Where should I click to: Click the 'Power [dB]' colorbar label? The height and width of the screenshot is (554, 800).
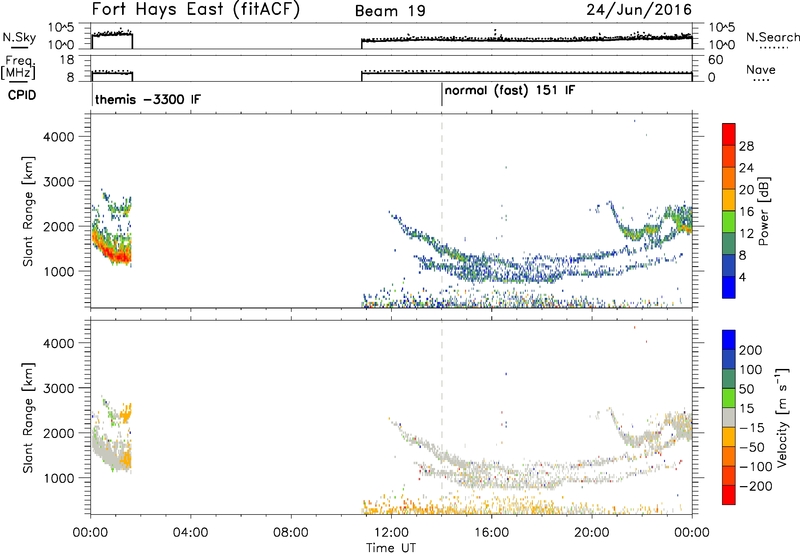coord(763,211)
